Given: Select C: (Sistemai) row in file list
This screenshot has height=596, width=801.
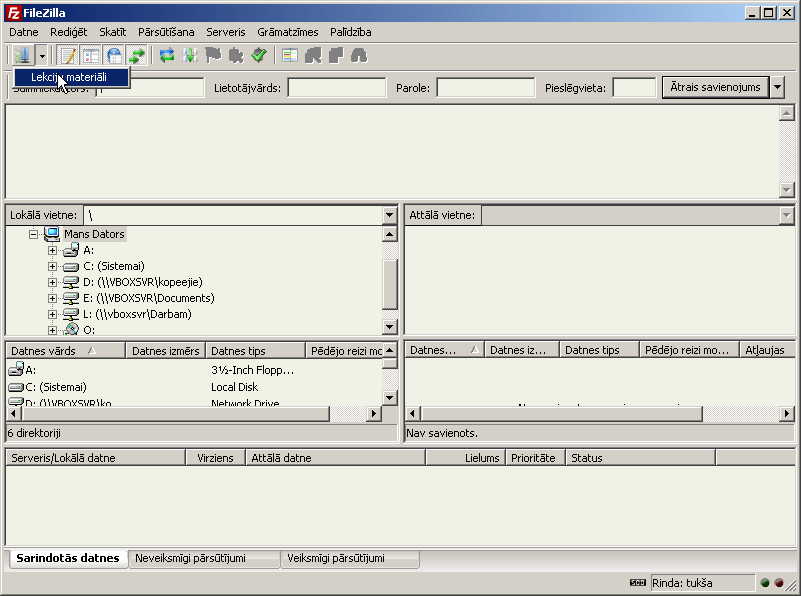Looking at the screenshot, I should coord(194,387).
